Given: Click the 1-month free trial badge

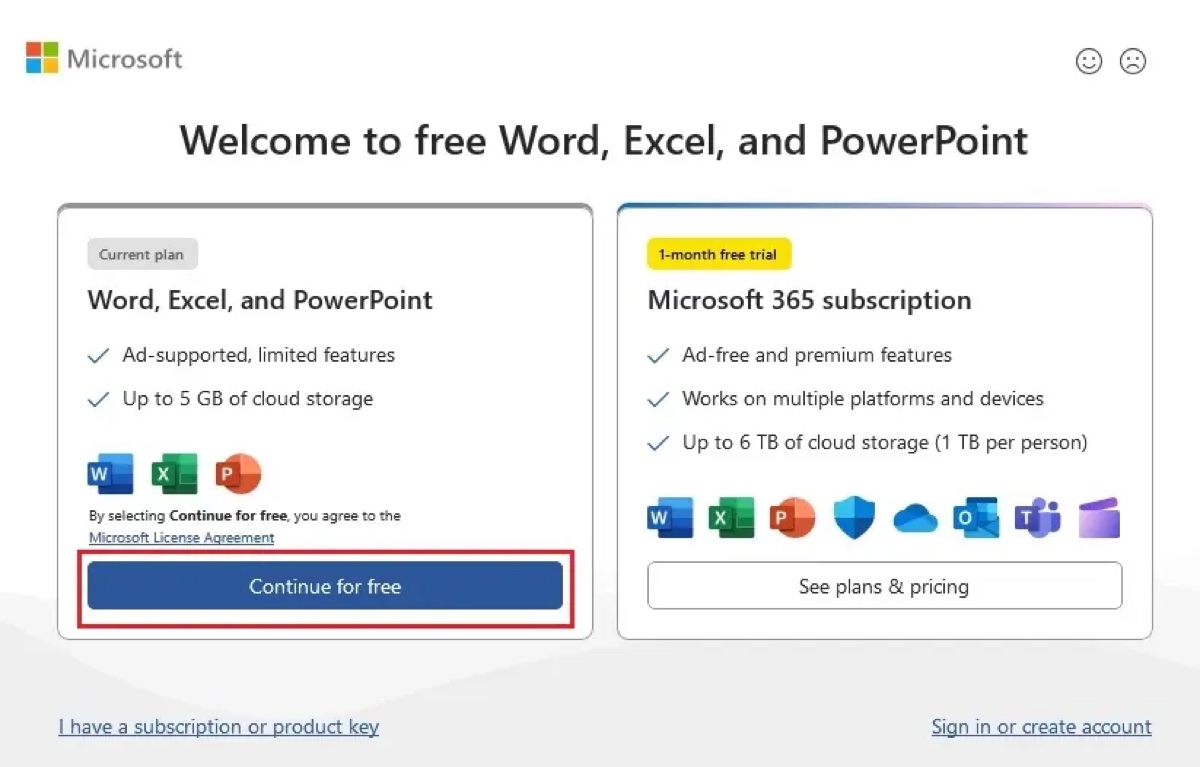Looking at the screenshot, I should (719, 254).
